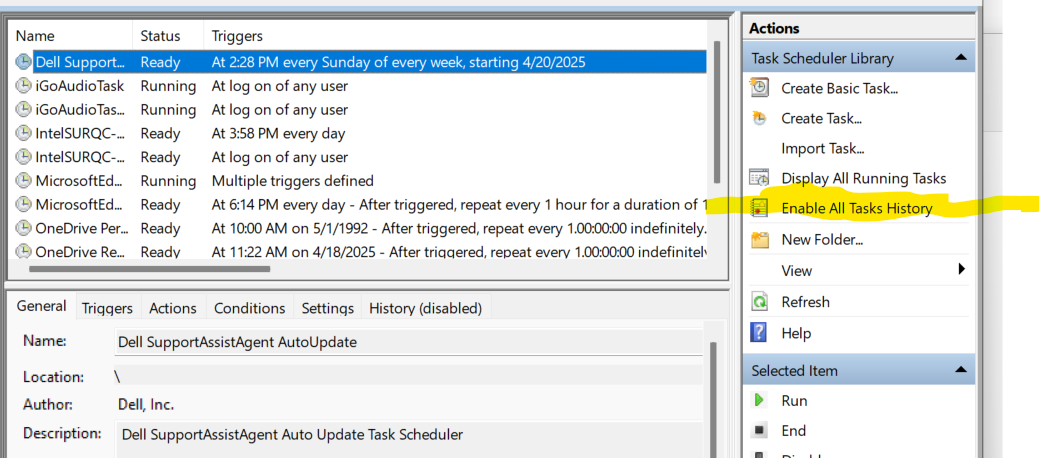The height and width of the screenshot is (458, 1041).
Task: Switch to the Conditions tab
Action: click(x=250, y=309)
